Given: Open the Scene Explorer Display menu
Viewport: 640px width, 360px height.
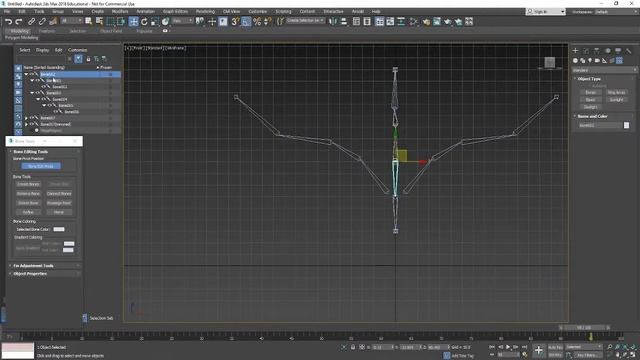Looking at the screenshot, I should coord(42,50).
